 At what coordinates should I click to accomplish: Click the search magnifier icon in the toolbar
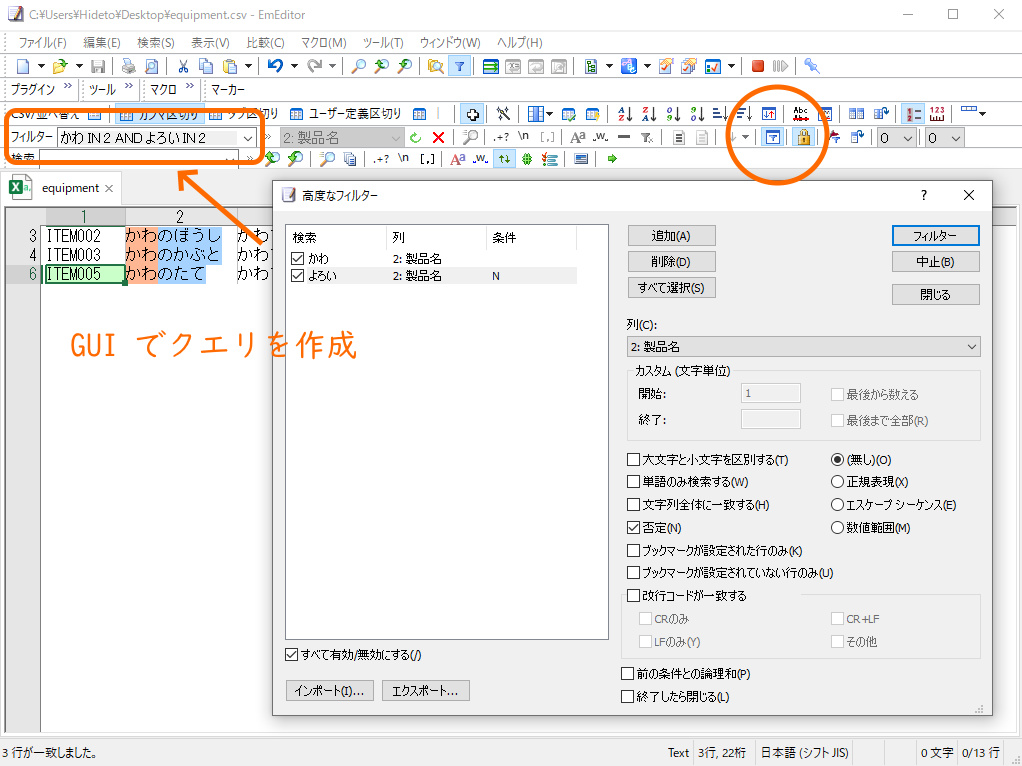click(356, 66)
